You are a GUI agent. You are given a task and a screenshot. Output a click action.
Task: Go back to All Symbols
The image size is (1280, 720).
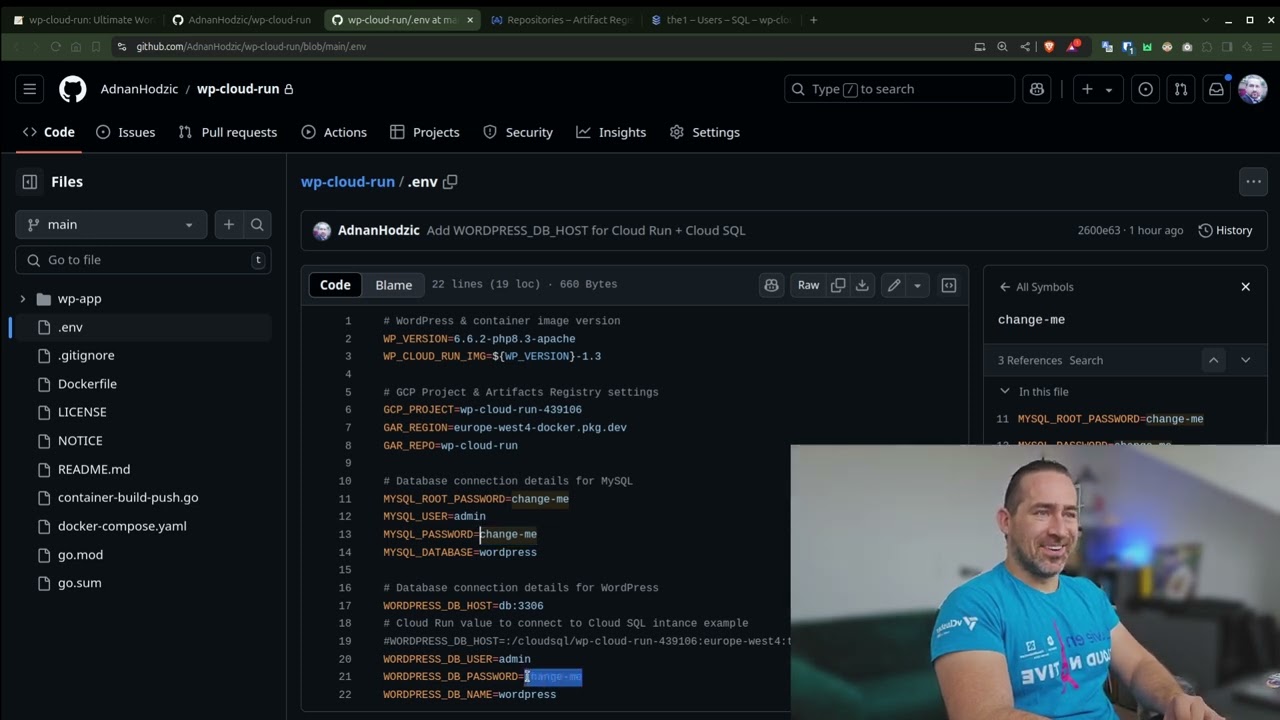tap(1036, 287)
